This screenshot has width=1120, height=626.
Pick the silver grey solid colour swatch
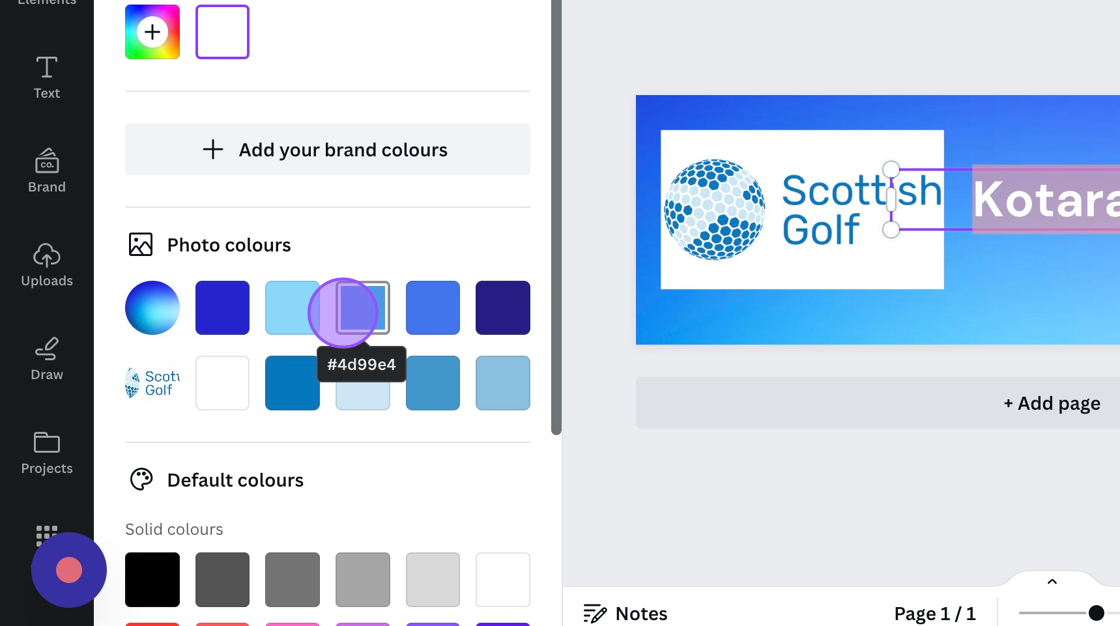pos(363,580)
